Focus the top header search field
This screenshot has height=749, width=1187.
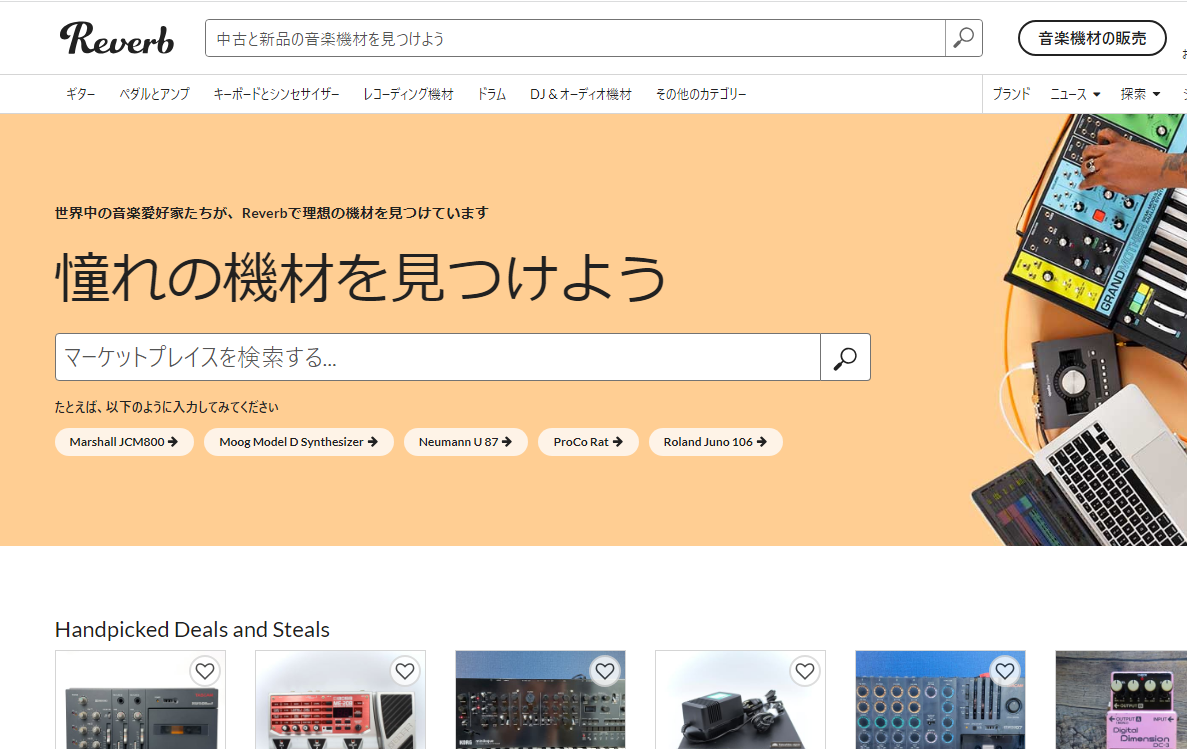575,39
